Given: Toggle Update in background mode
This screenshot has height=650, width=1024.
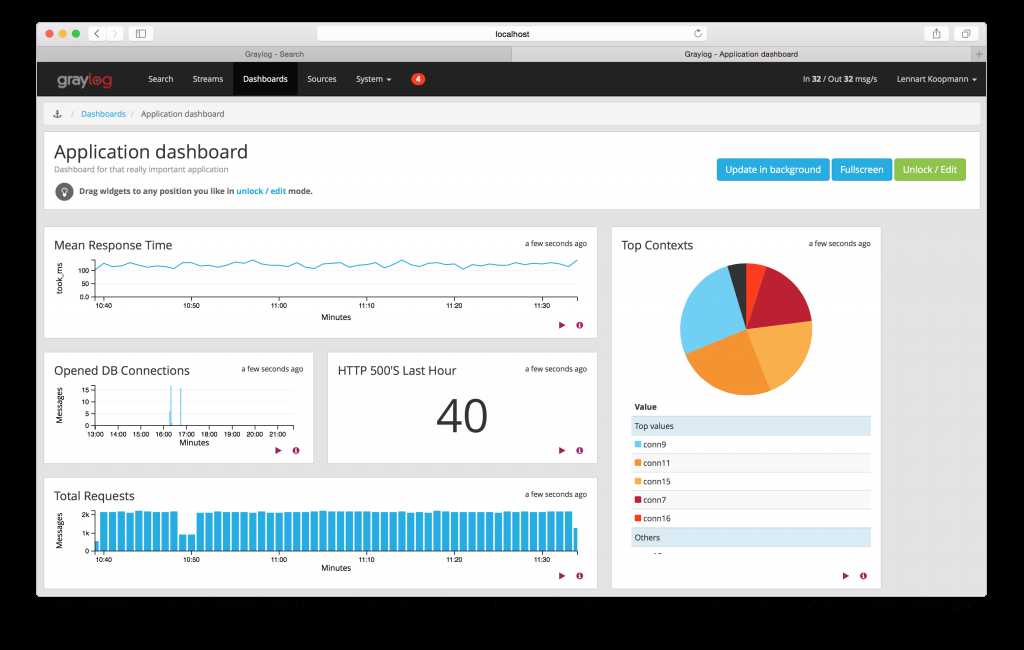Looking at the screenshot, I should tap(772, 169).
